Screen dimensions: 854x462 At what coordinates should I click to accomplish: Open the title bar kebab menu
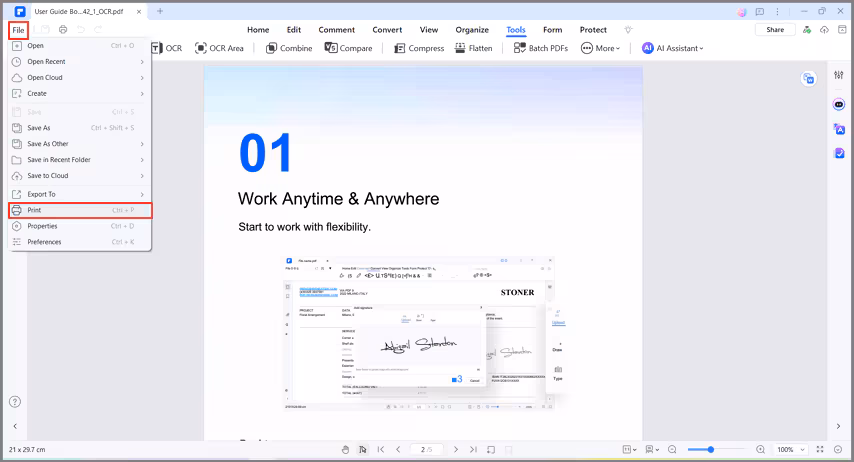point(778,11)
